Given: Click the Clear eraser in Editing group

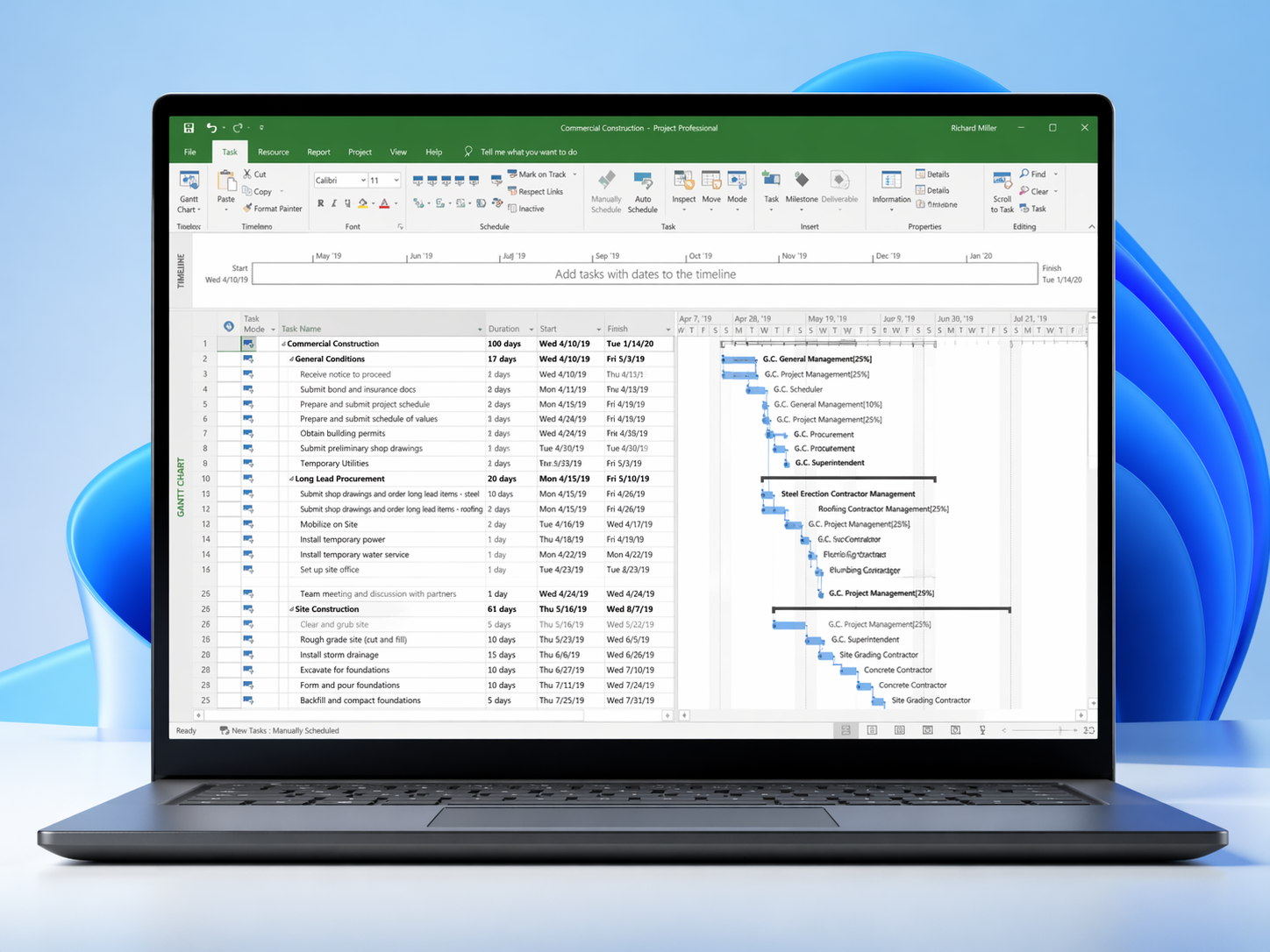Looking at the screenshot, I should [1024, 191].
